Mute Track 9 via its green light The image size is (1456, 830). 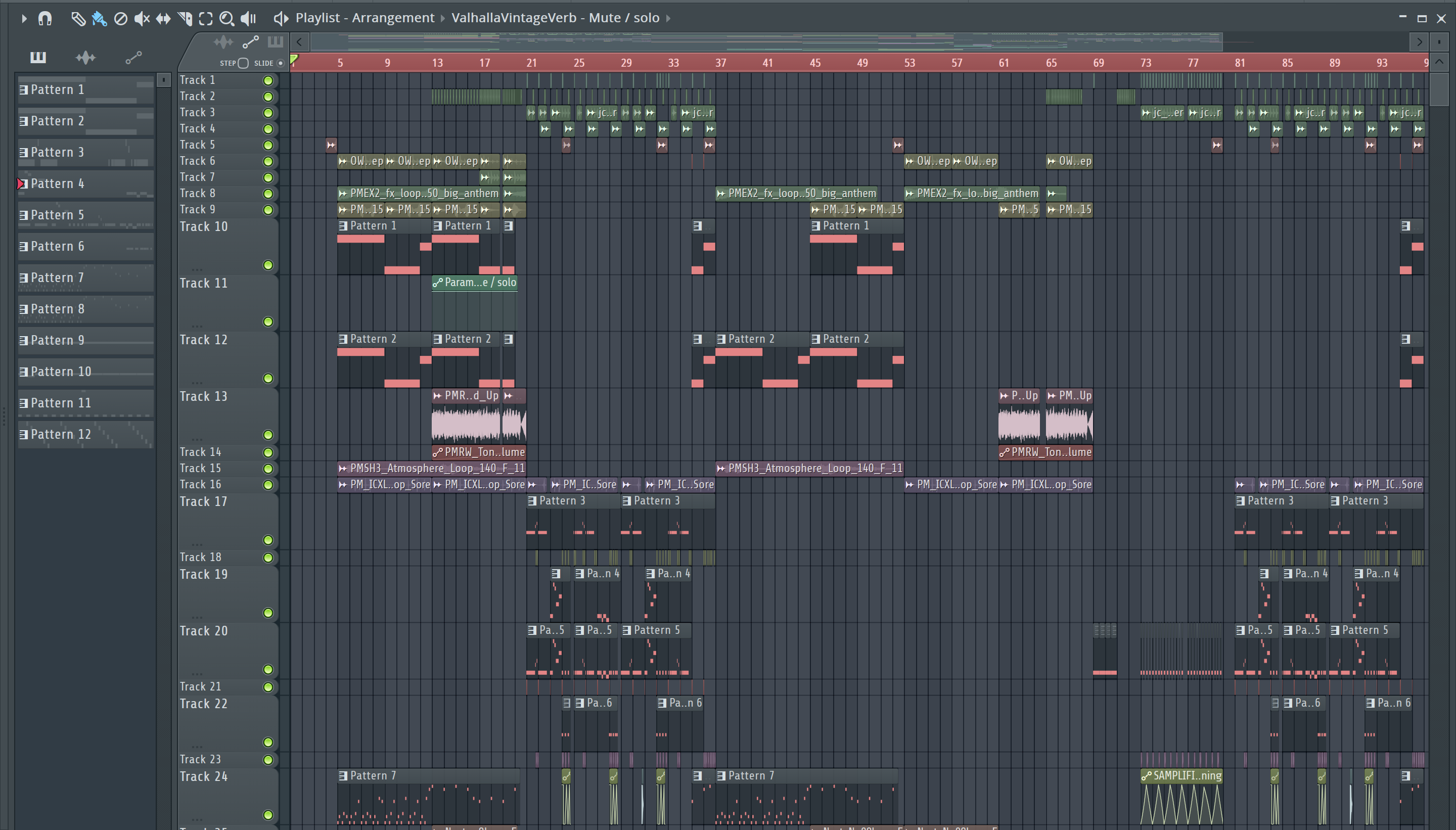point(268,210)
